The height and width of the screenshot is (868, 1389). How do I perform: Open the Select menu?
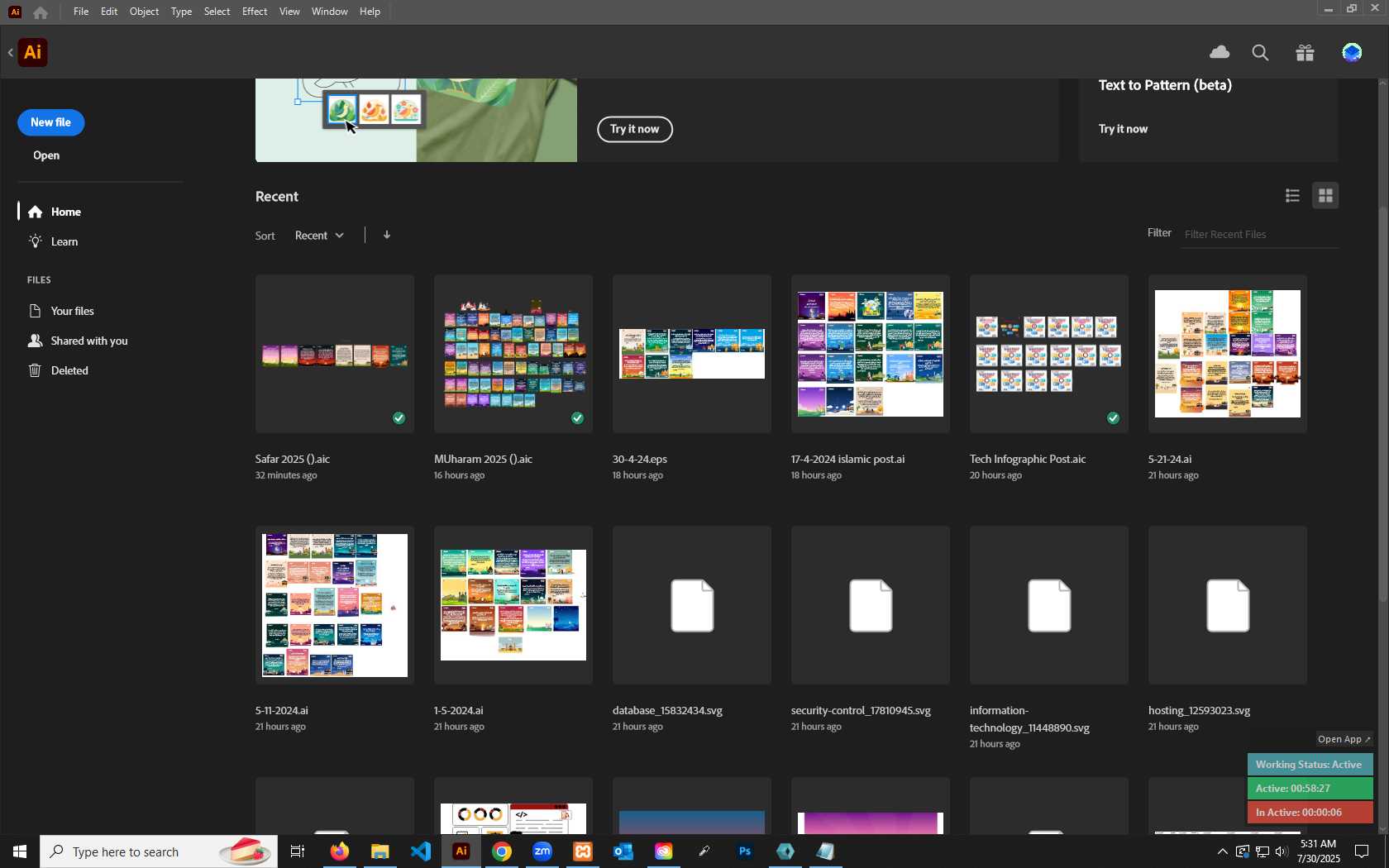(x=217, y=12)
